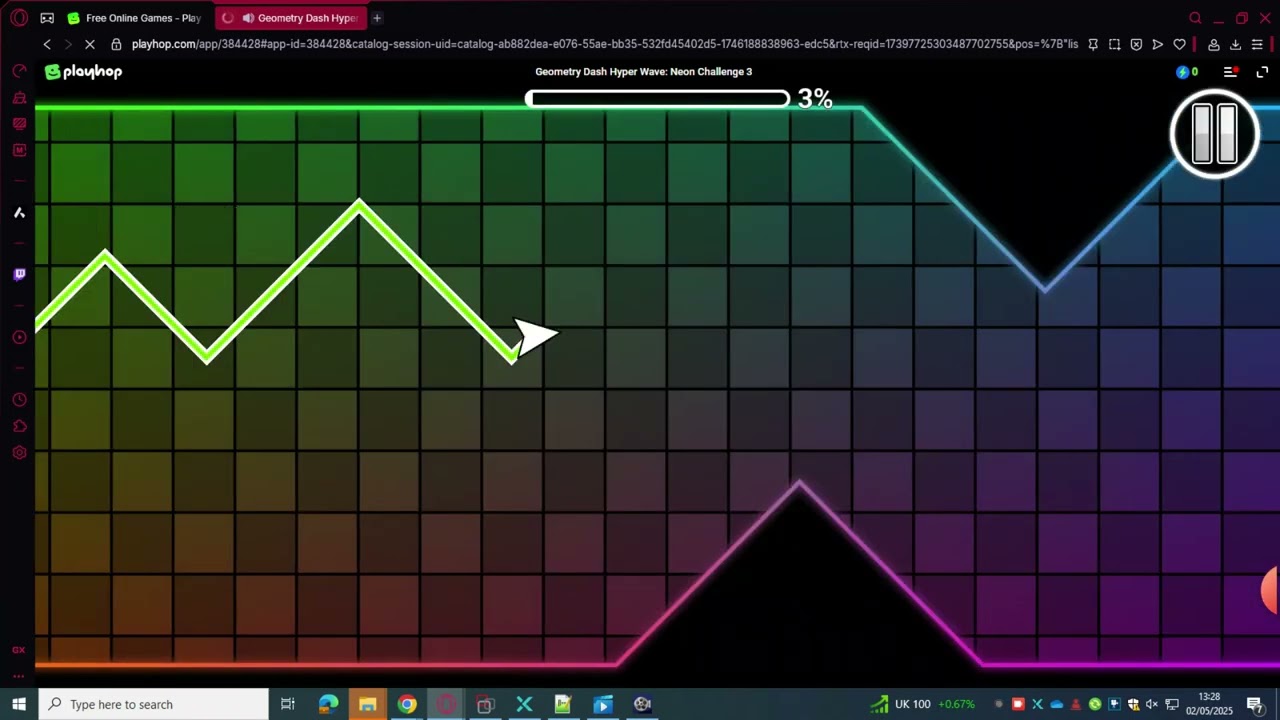Click the Playhop logo
This screenshot has width=1280, height=720.
click(84, 72)
